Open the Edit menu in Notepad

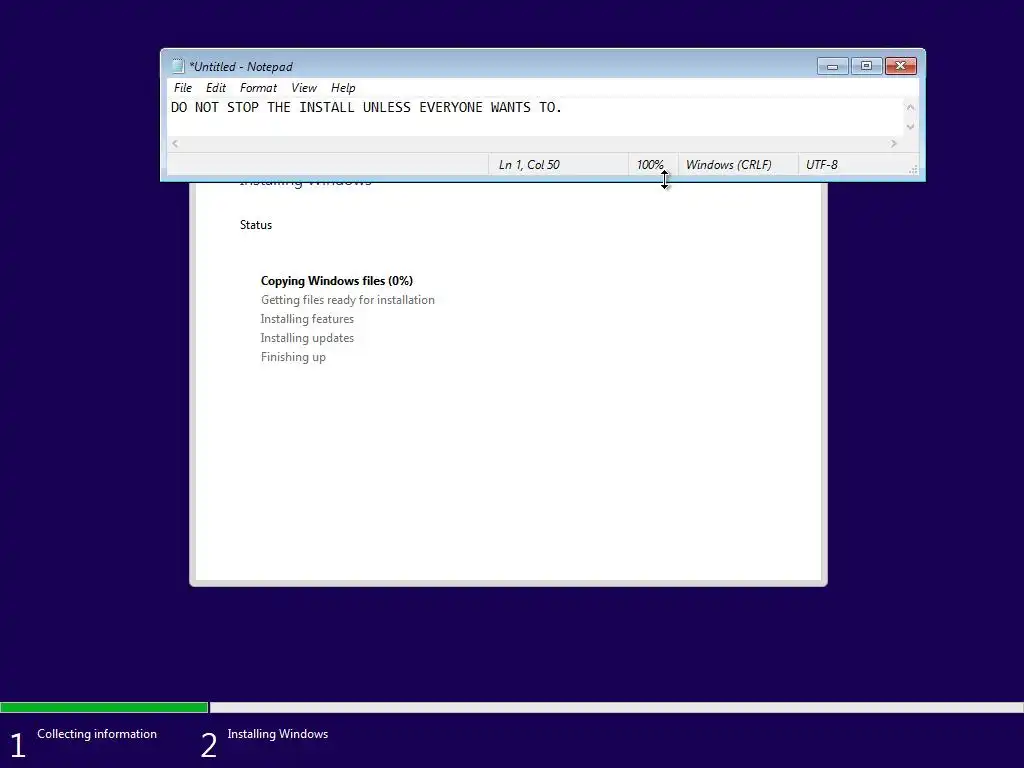pyautogui.click(x=216, y=88)
